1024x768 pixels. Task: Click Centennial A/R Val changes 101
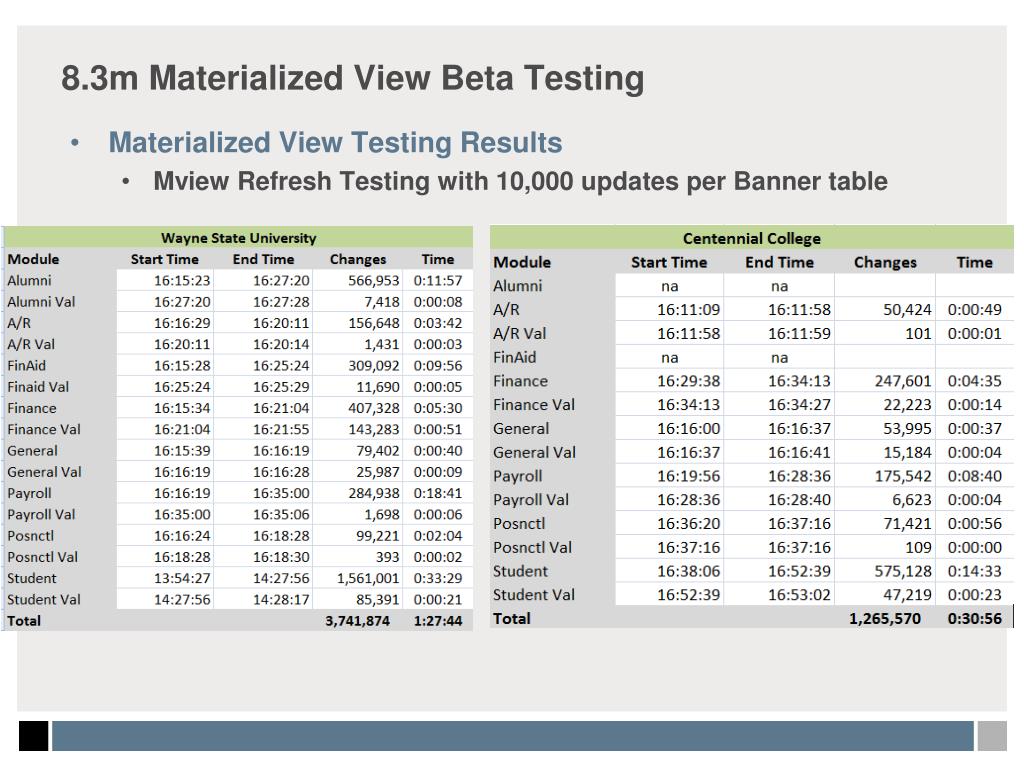click(x=918, y=334)
